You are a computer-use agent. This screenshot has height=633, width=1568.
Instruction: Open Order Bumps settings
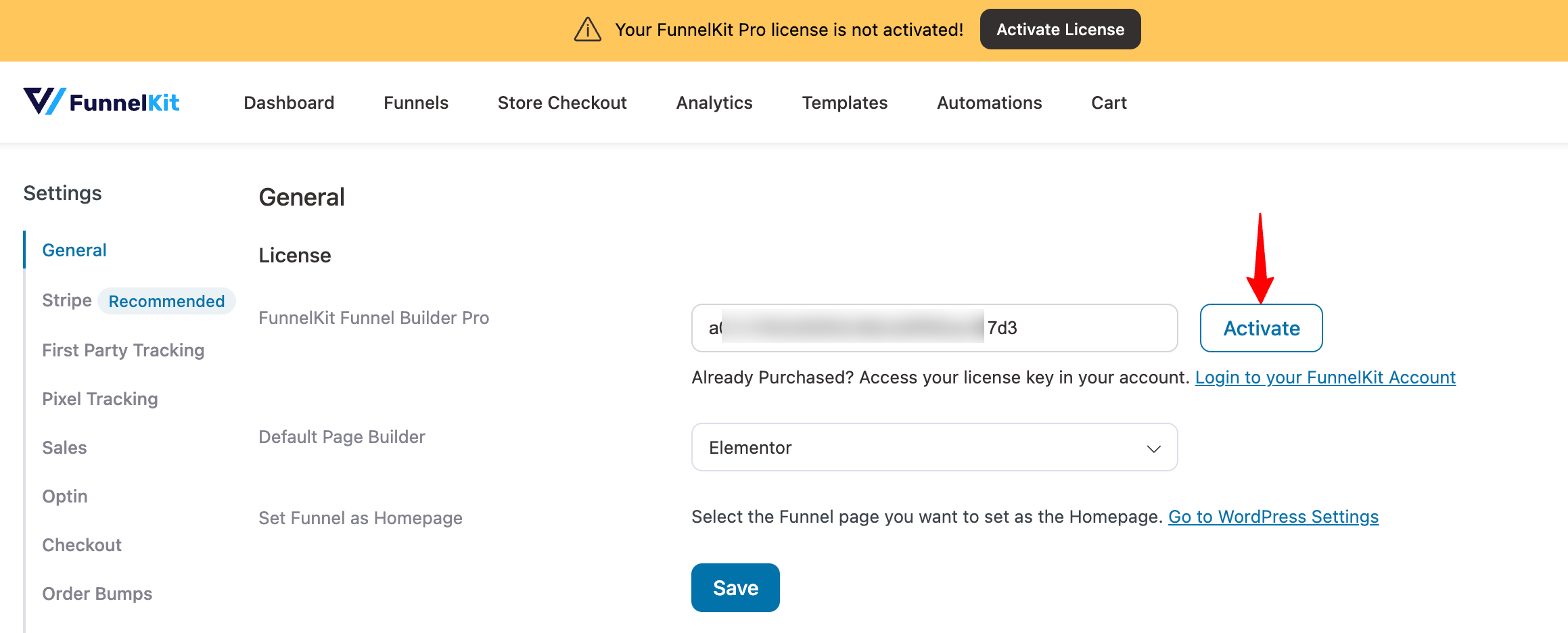[x=97, y=594]
